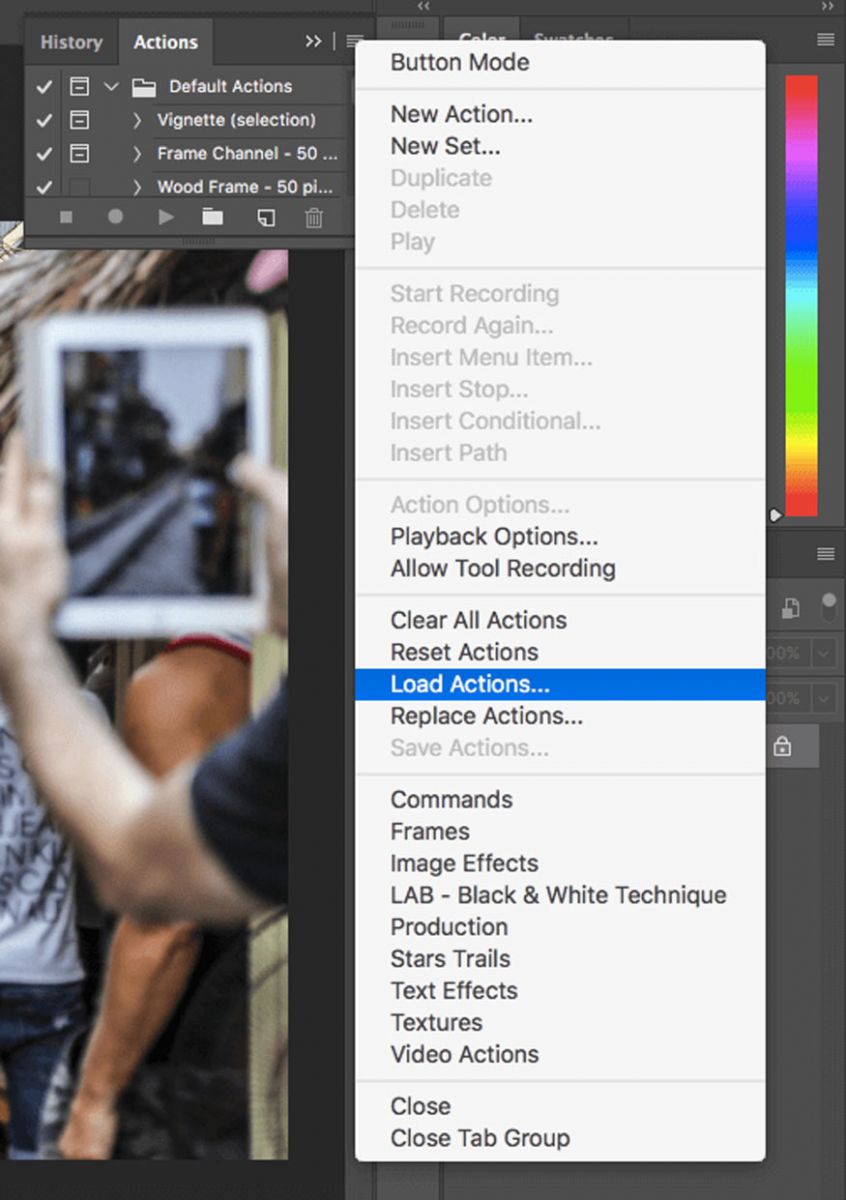Open the layer opacity dropdown arrow

tap(823, 653)
